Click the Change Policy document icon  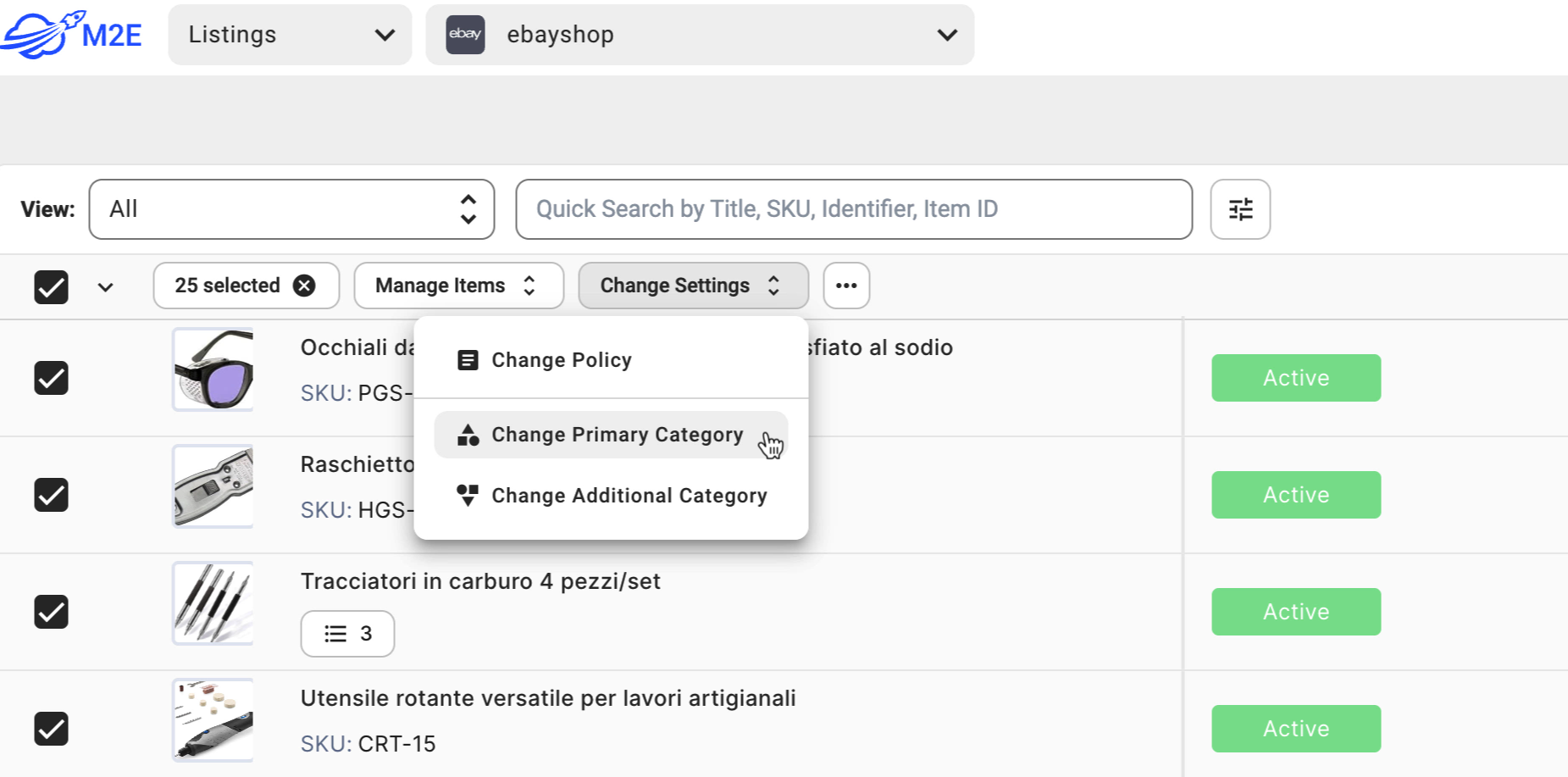[x=468, y=360]
